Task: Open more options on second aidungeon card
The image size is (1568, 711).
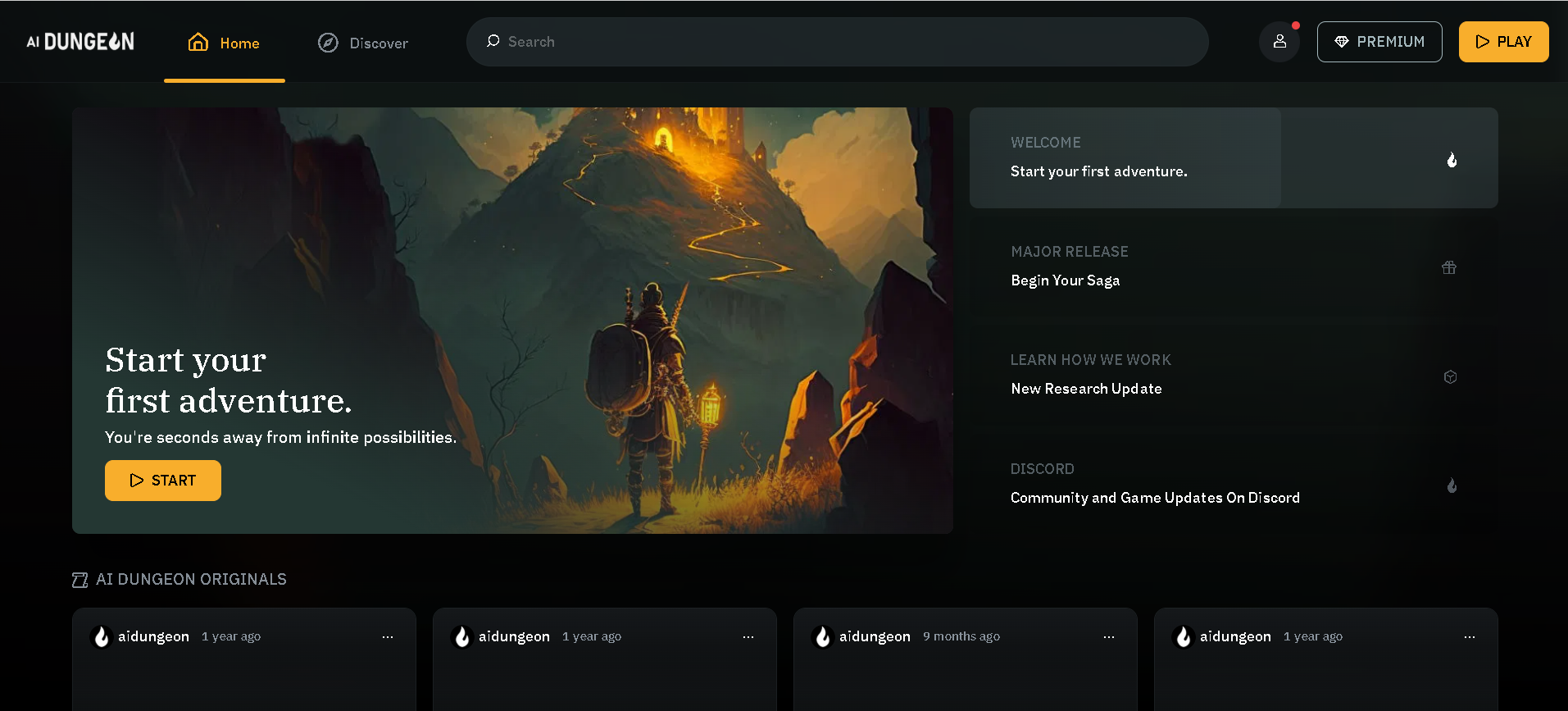Action: 748,637
